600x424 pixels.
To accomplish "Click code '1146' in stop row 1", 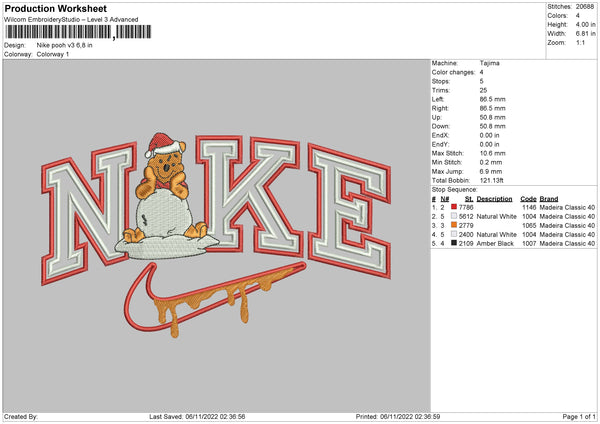I will pyautogui.click(x=529, y=207).
